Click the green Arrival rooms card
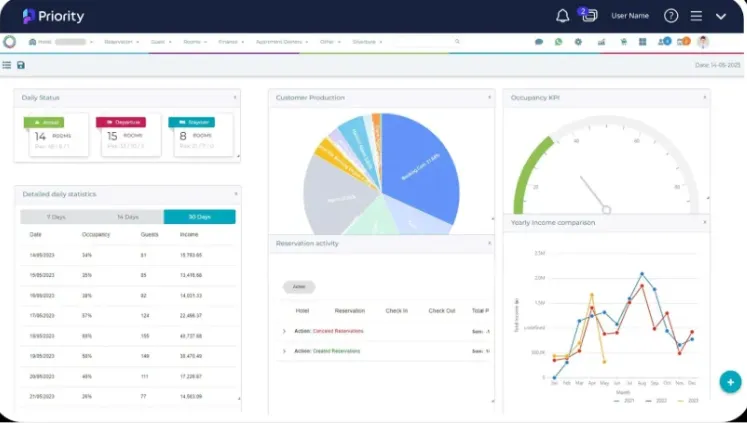This screenshot has height=423, width=747. click(x=53, y=135)
